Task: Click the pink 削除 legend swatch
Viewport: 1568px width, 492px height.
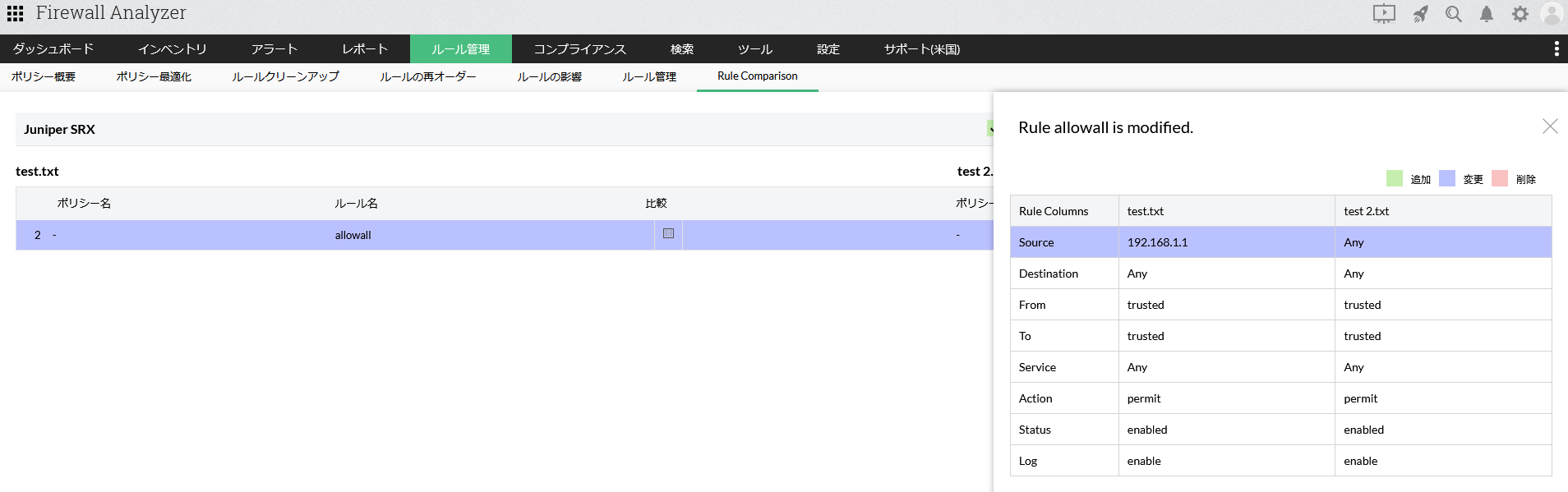Action: pos(1499,179)
